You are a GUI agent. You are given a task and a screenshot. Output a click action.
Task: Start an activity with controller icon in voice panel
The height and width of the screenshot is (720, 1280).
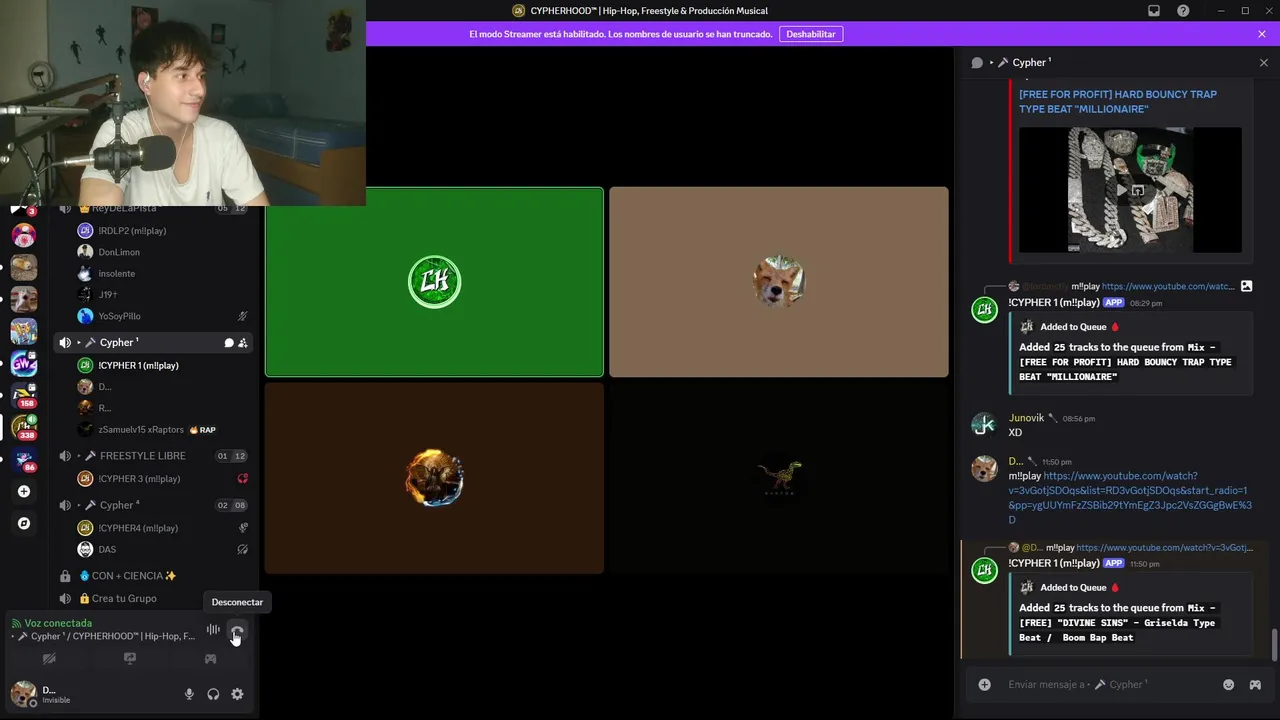(210, 659)
